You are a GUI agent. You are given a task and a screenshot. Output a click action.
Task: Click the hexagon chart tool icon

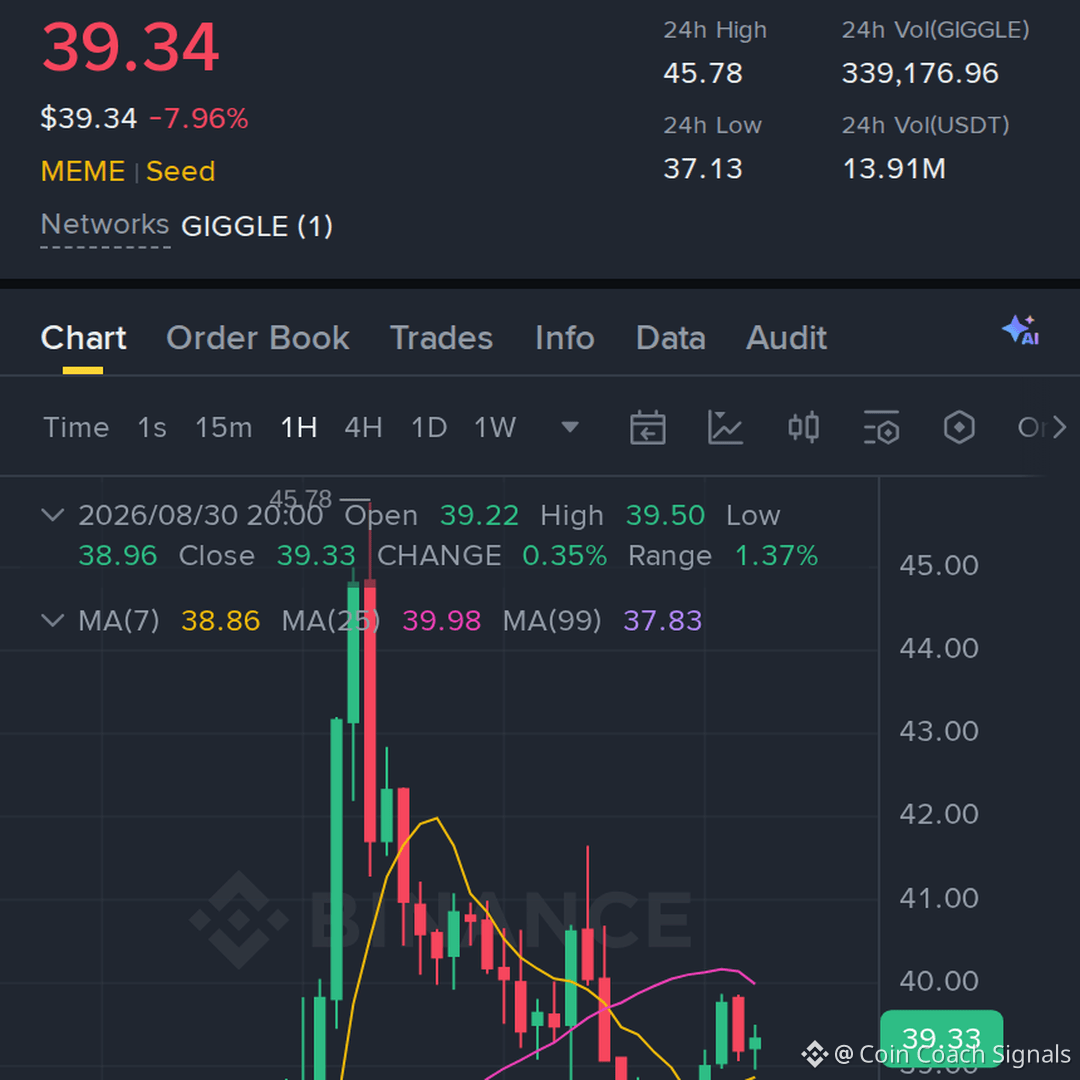[959, 427]
